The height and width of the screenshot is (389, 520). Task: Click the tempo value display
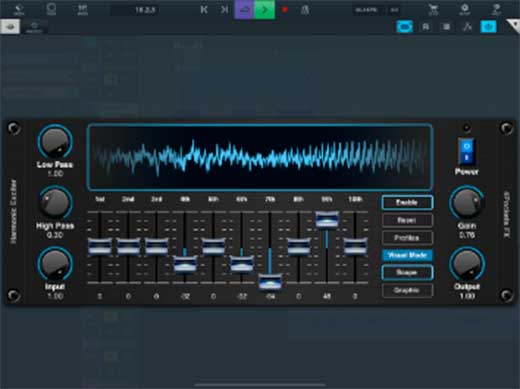pos(366,10)
